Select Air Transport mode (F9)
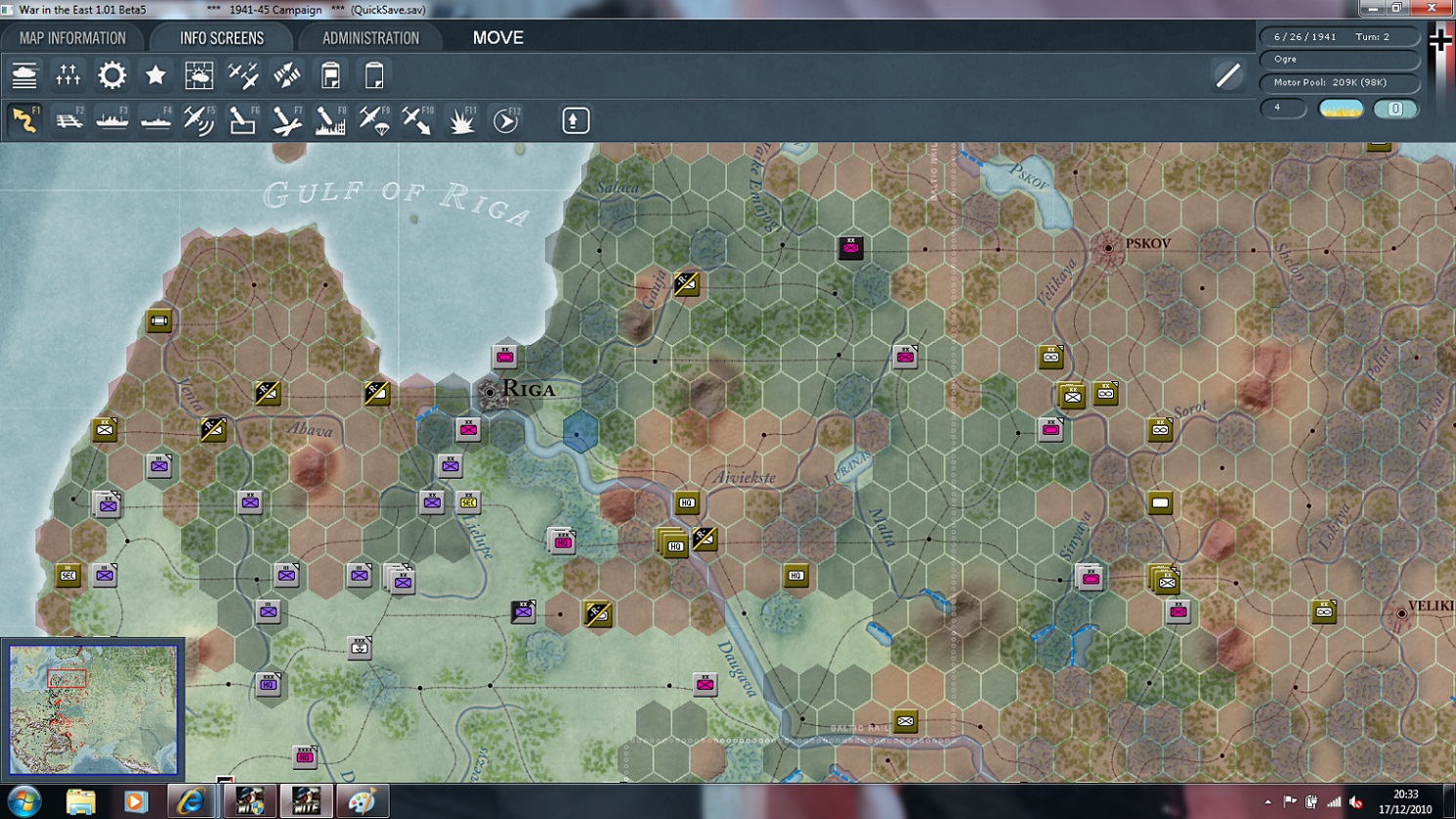 point(373,120)
